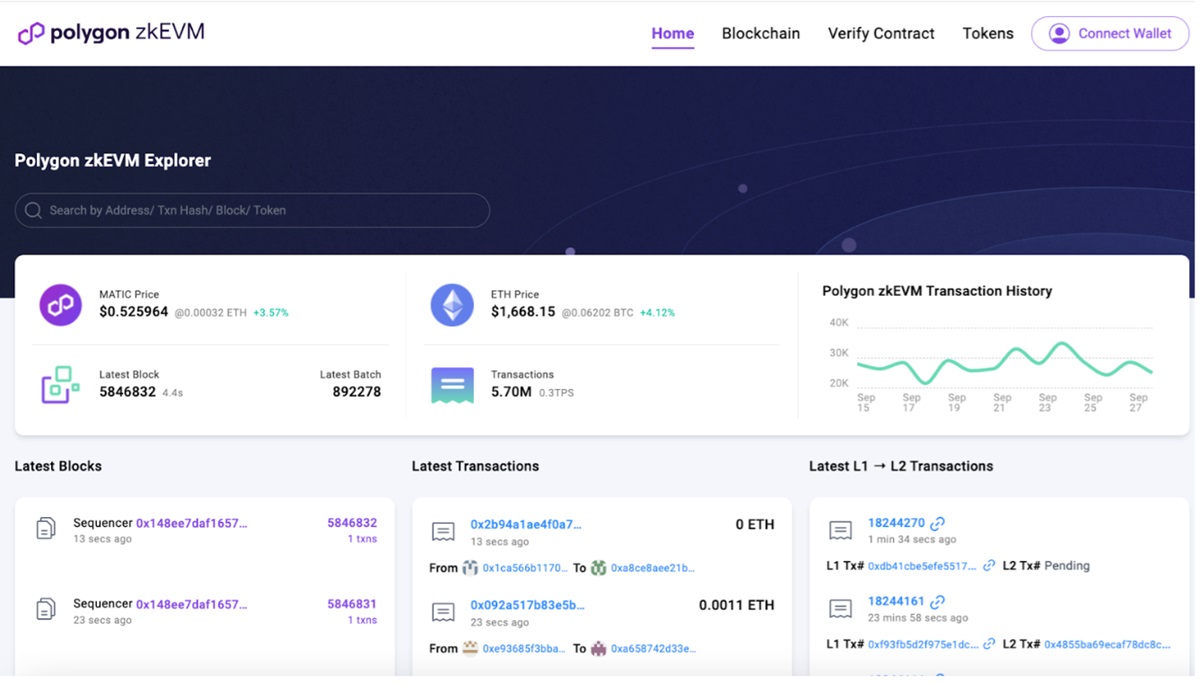Screen dimensions: 1200x684
Task: Click the chain link icon after 18244161
Action: pos(937,602)
